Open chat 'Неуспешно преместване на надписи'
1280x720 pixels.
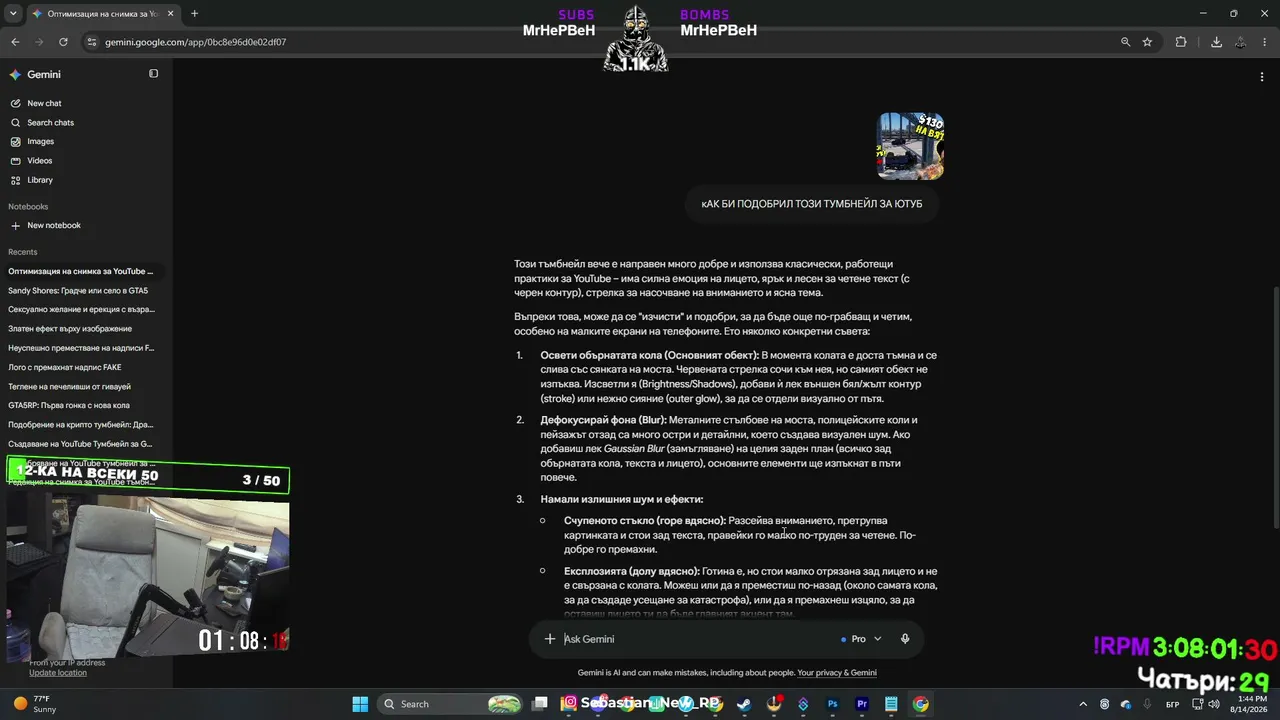pyautogui.click(x=83, y=348)
